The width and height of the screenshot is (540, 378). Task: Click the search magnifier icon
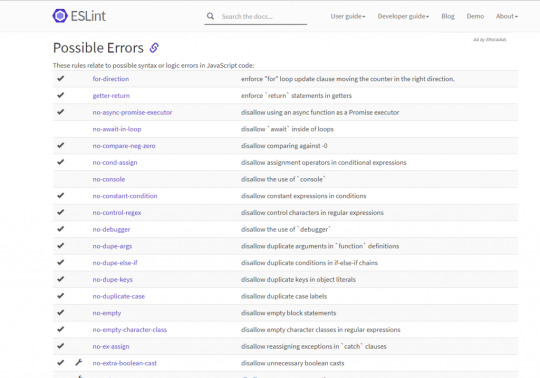click(210, 16)
